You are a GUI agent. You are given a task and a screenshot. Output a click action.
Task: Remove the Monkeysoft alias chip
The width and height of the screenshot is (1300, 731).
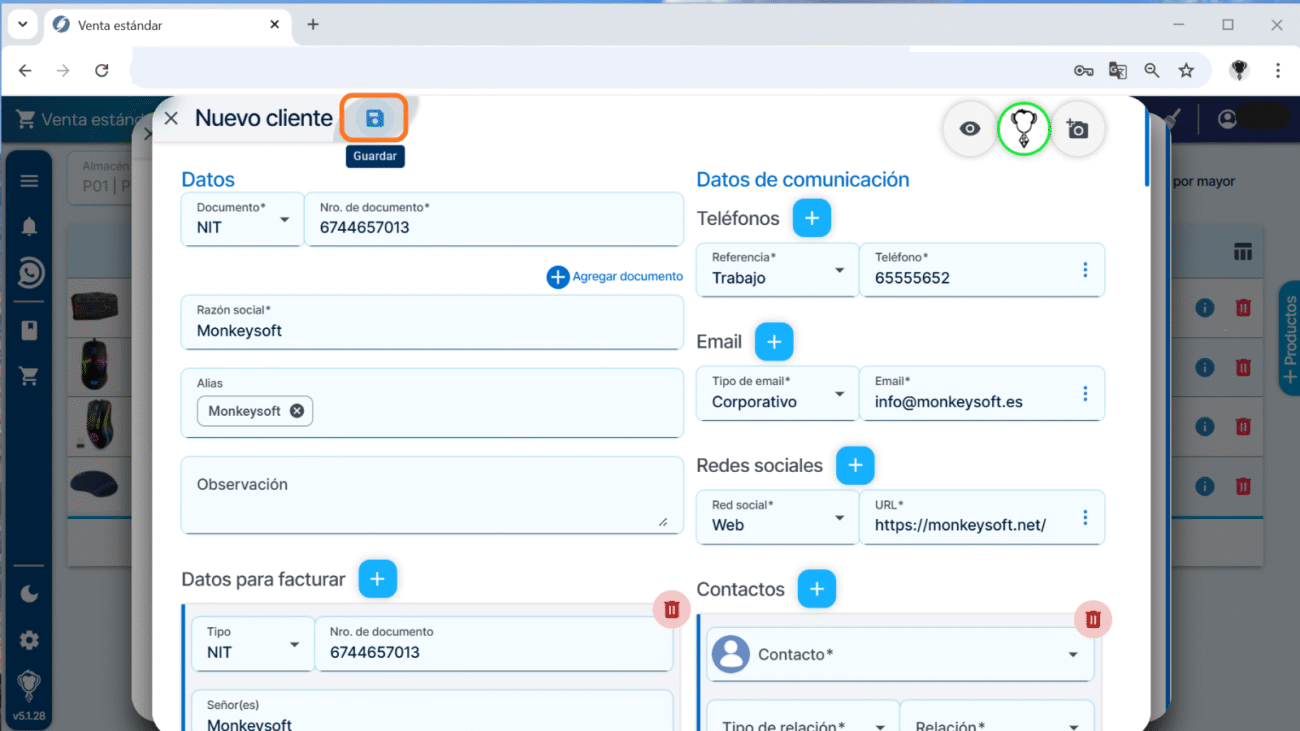297,411
